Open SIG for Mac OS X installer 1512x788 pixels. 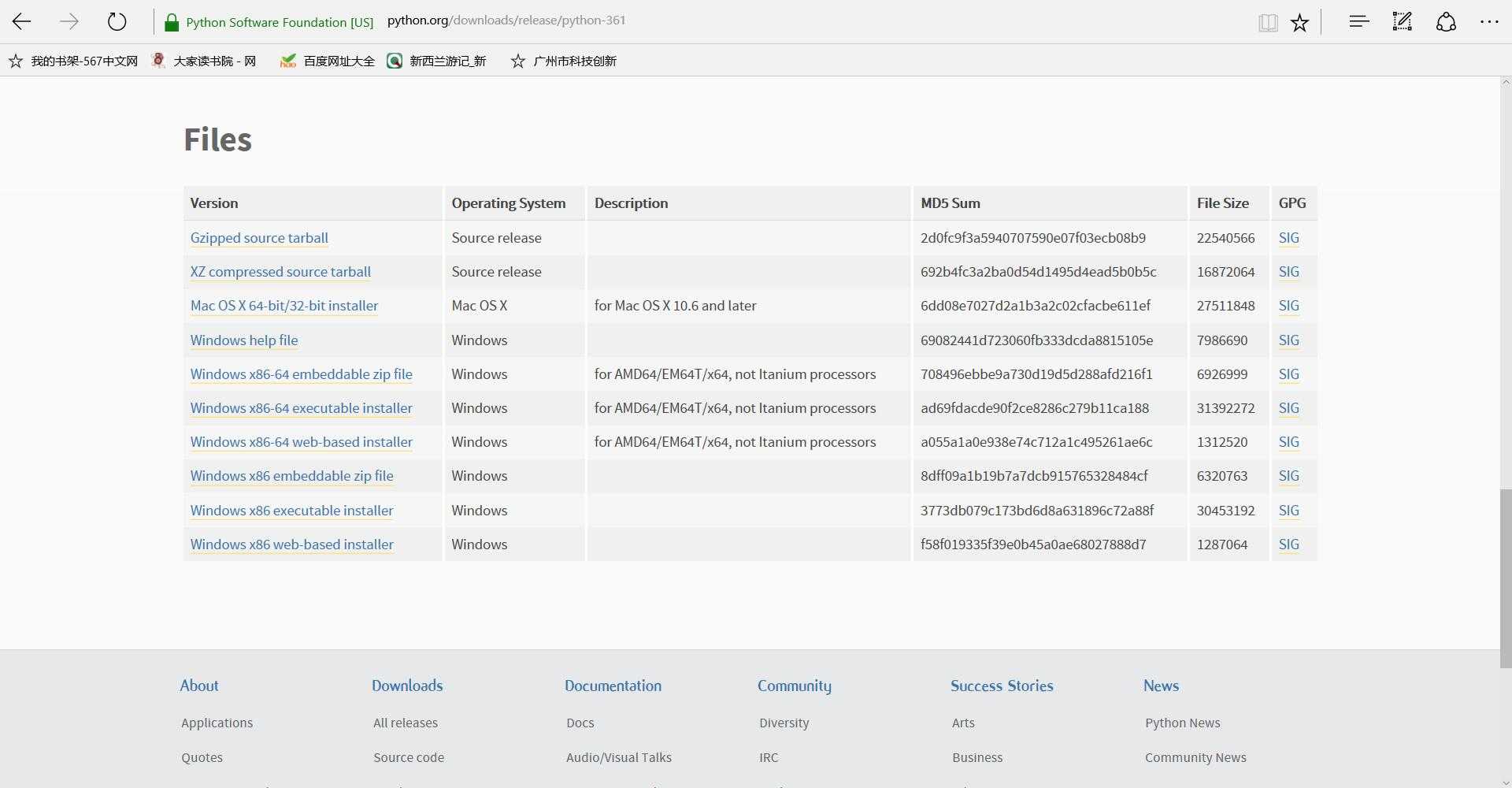click(x=1289, y=306)
